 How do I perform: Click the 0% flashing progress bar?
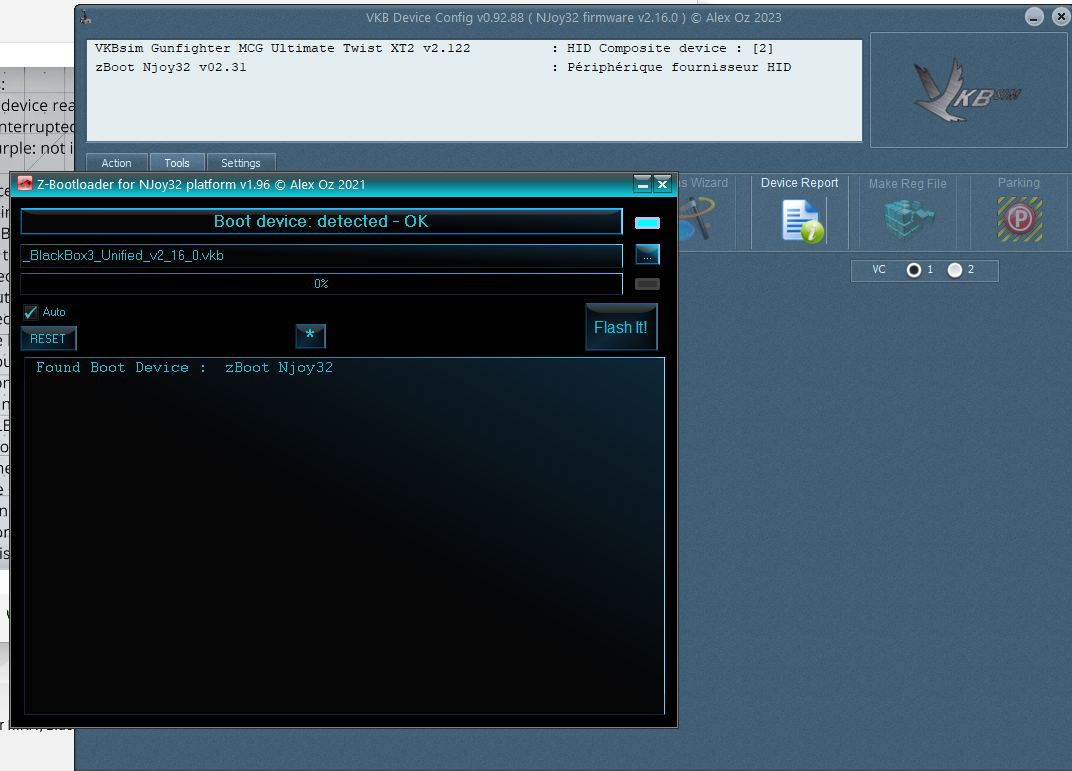pyautogui.click(x=321, y=284)
